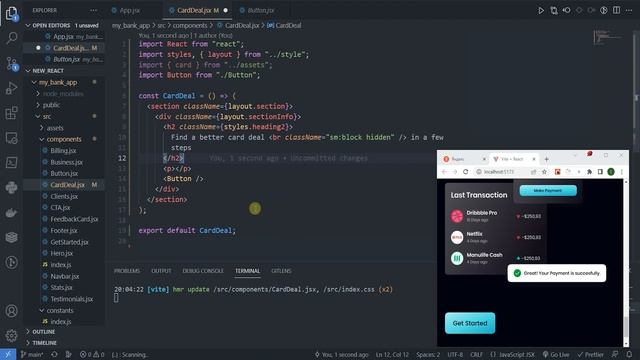
Task: Open the GITLENS panel tab
Action: [281, 271]
